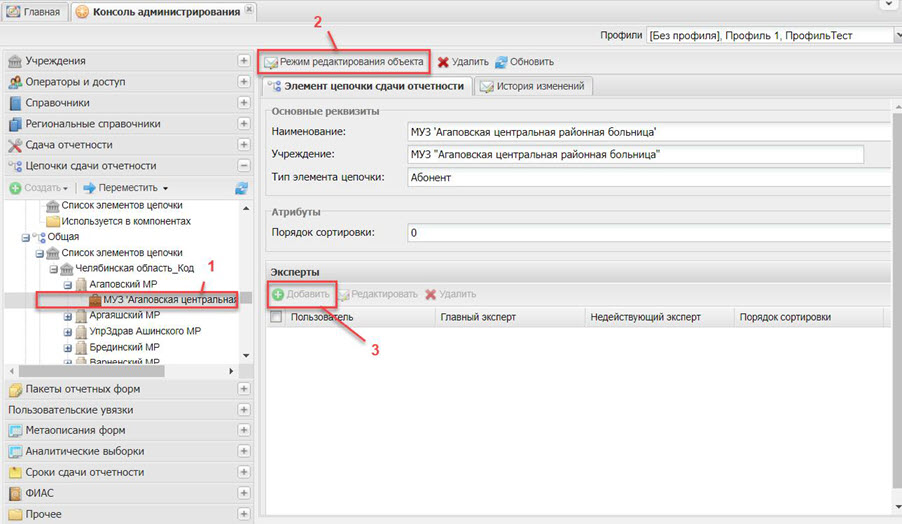Click the Учреждения section icon

[15, 61]
